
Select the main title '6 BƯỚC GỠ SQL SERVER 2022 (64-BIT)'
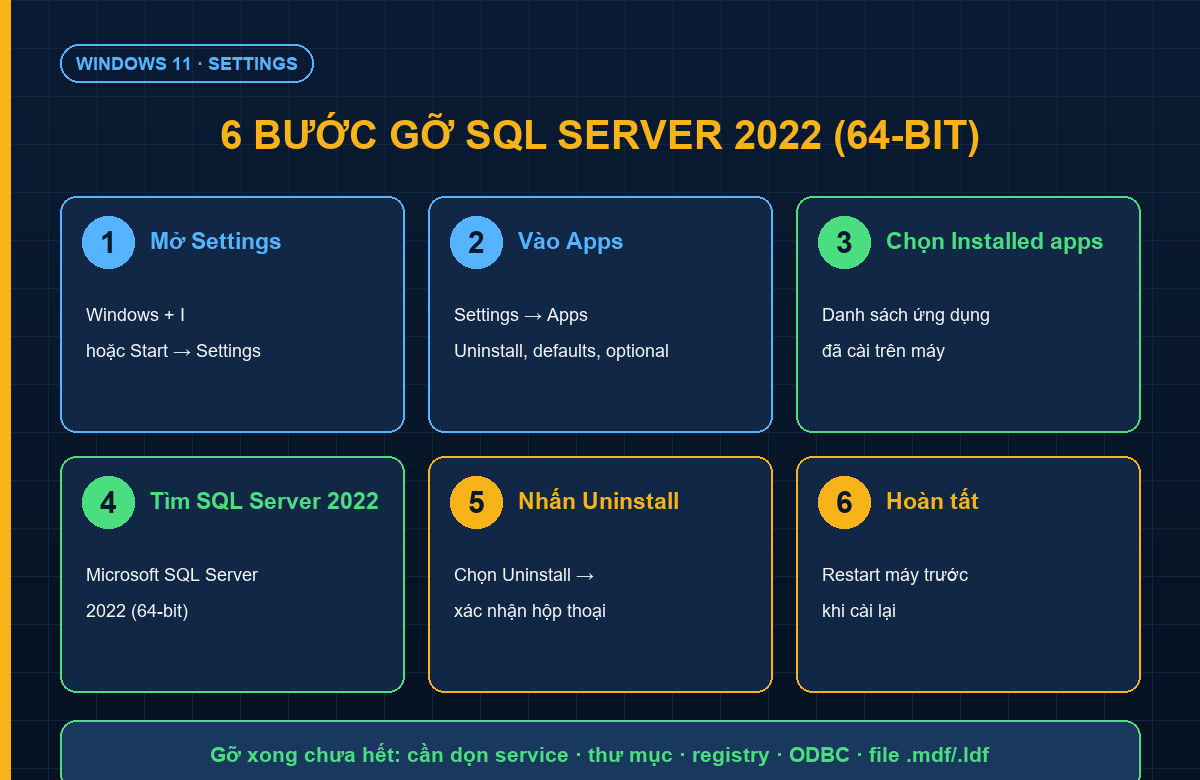tap(600, 135)
